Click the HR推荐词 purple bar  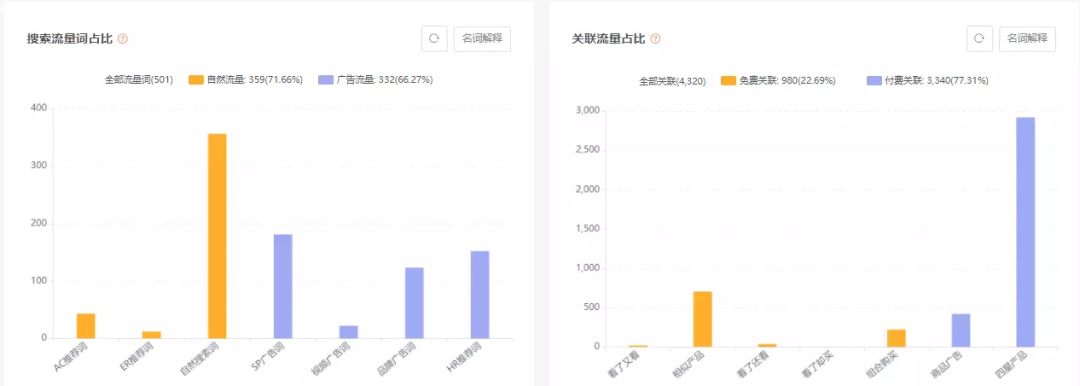point(480,294)
